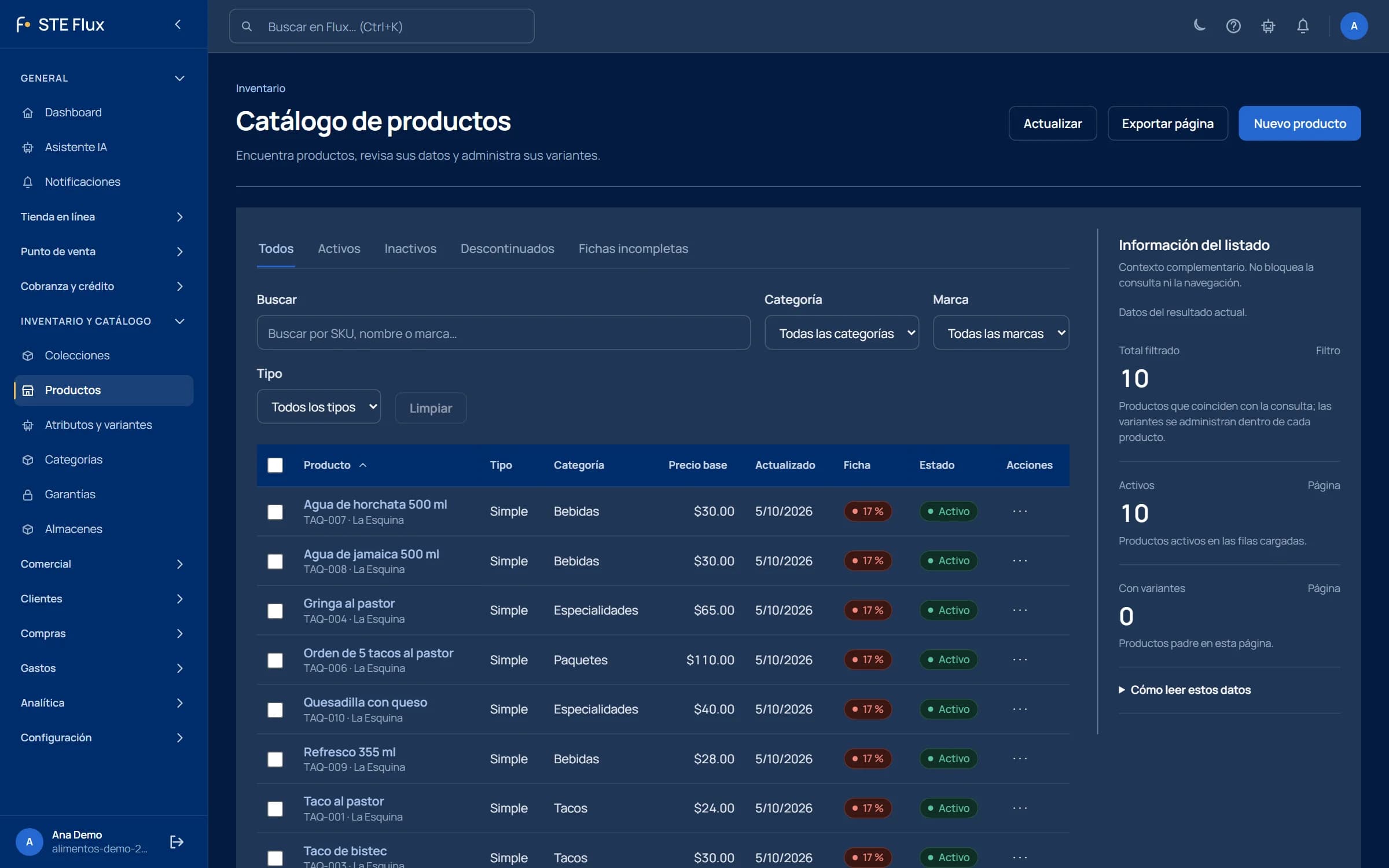Open notifications bell in top bar

[1303, 26]
